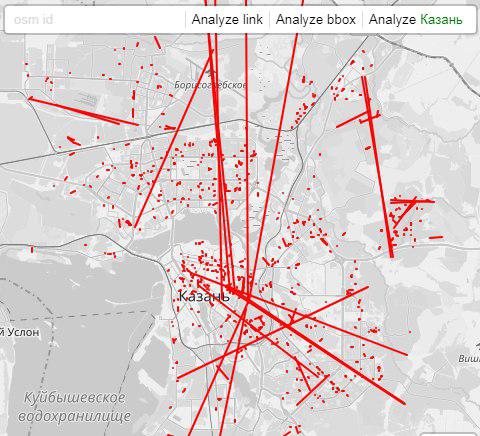Click the Analyze link button

pos(227,19)
